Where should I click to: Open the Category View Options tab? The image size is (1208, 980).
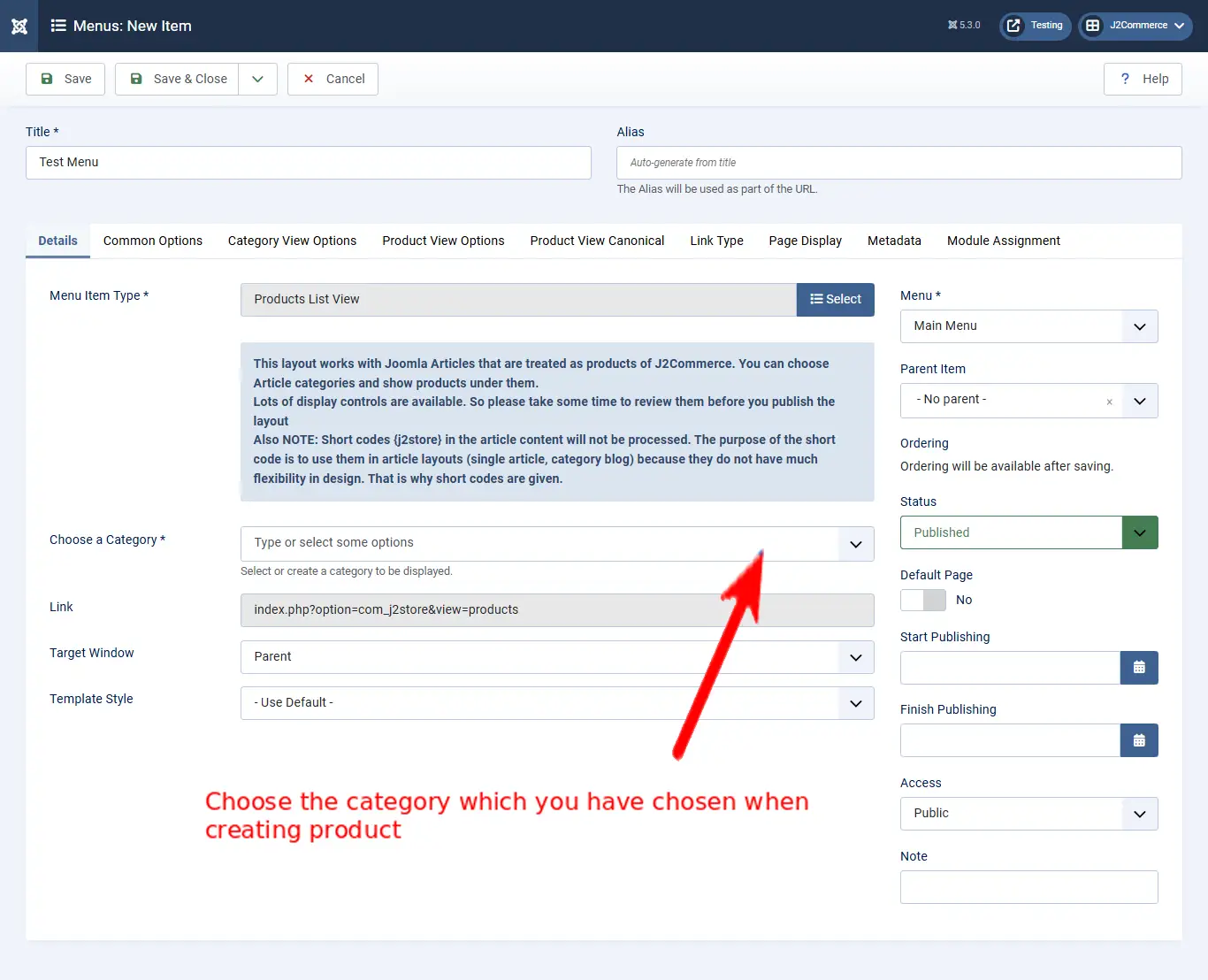[292, 241]
